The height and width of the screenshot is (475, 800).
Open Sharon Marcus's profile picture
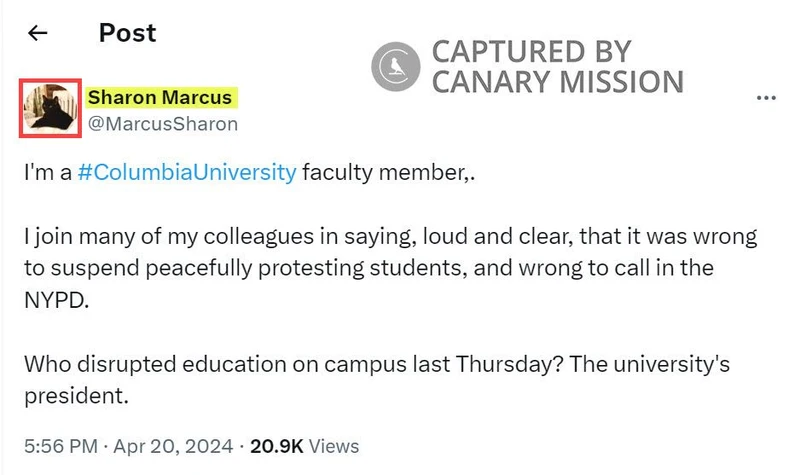51,107
